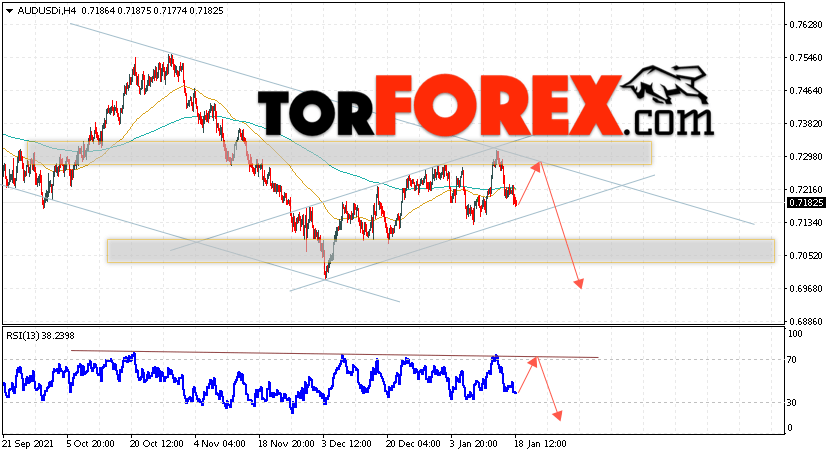Select the 21 Sep 2021 date label
Screen dimensions: 830x455
coord(29,443)
